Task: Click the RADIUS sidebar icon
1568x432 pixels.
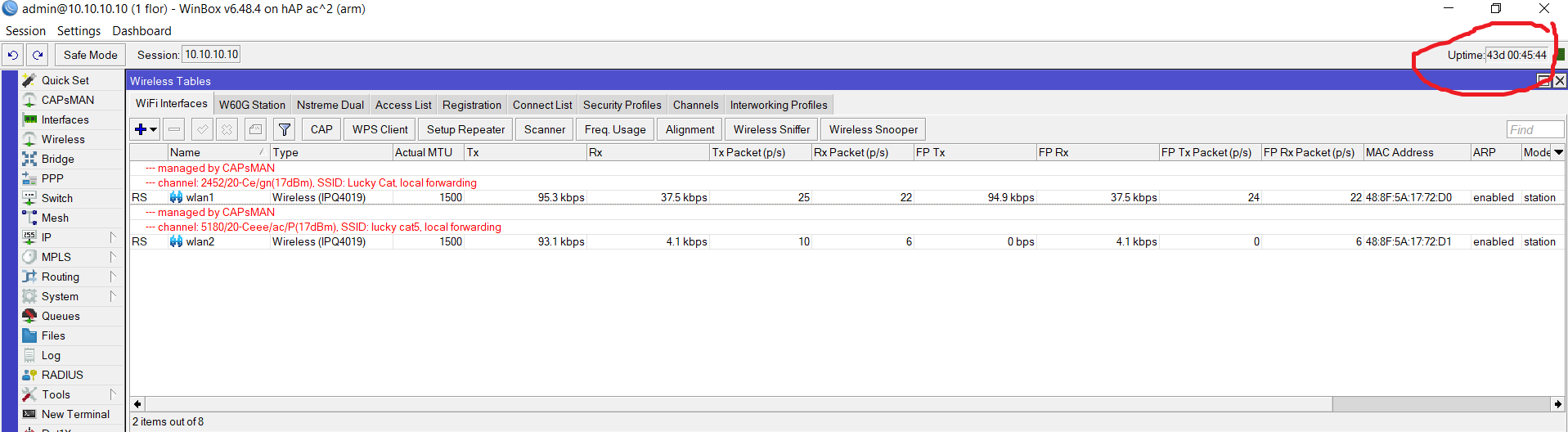Action: click(29, 375)
